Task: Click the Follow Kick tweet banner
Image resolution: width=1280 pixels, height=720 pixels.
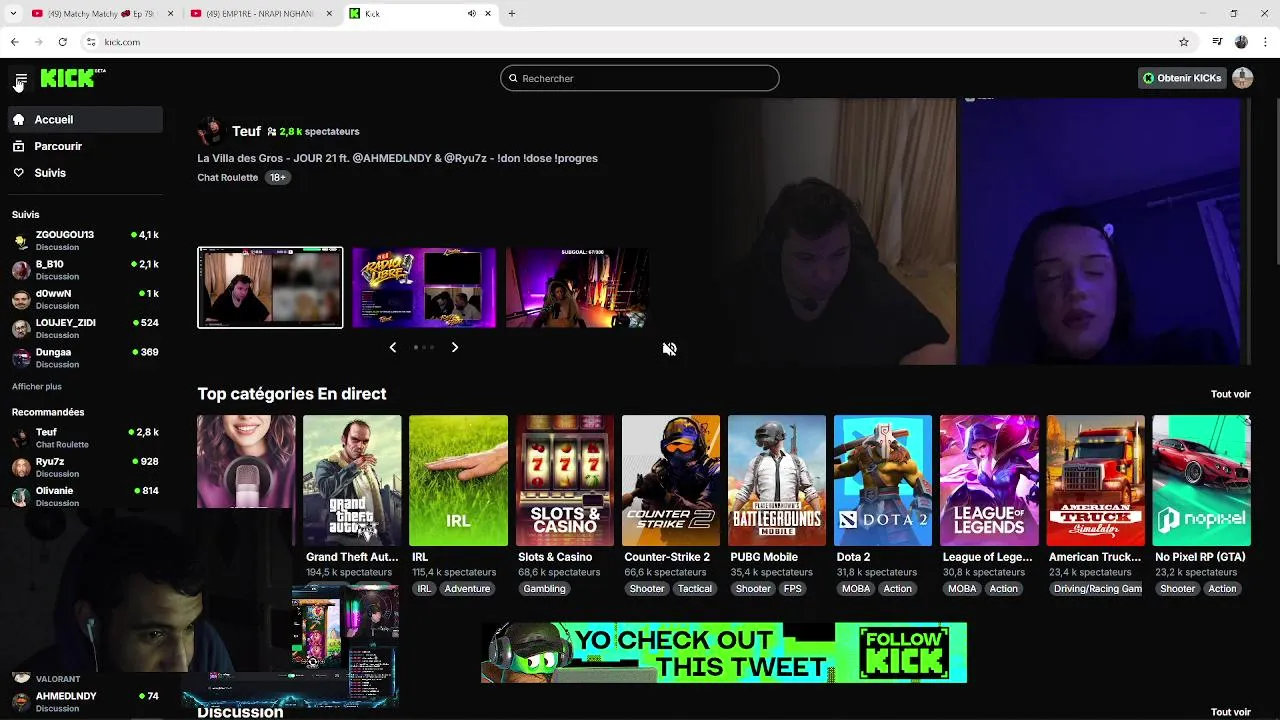Action: [x=724, y=652]
